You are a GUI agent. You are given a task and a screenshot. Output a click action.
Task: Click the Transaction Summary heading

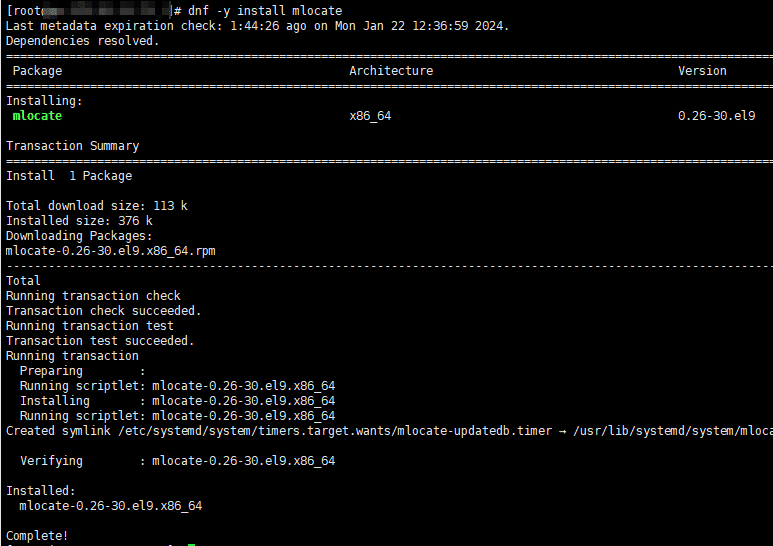(x=72, y=146)
